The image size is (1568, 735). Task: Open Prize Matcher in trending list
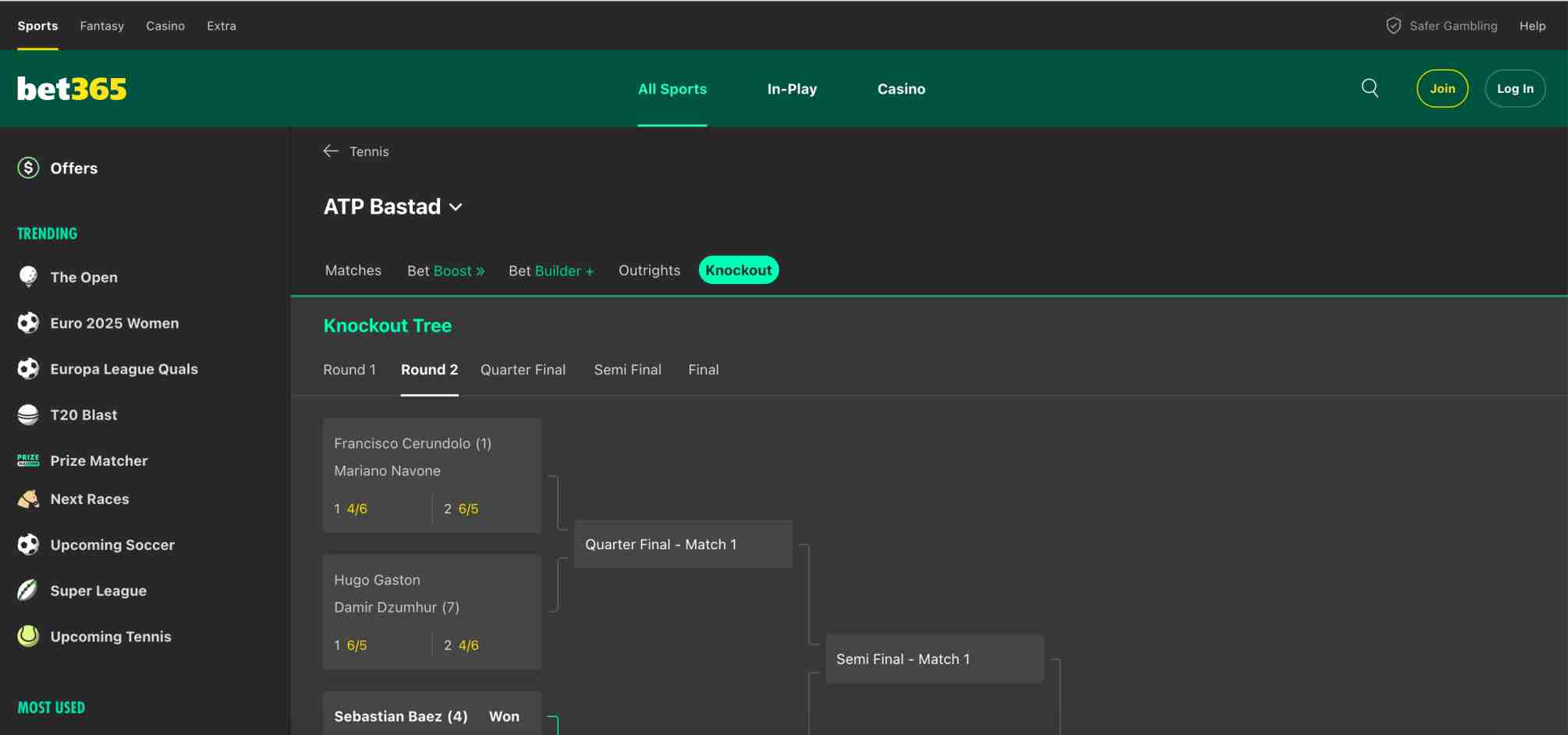pos(99,461)
